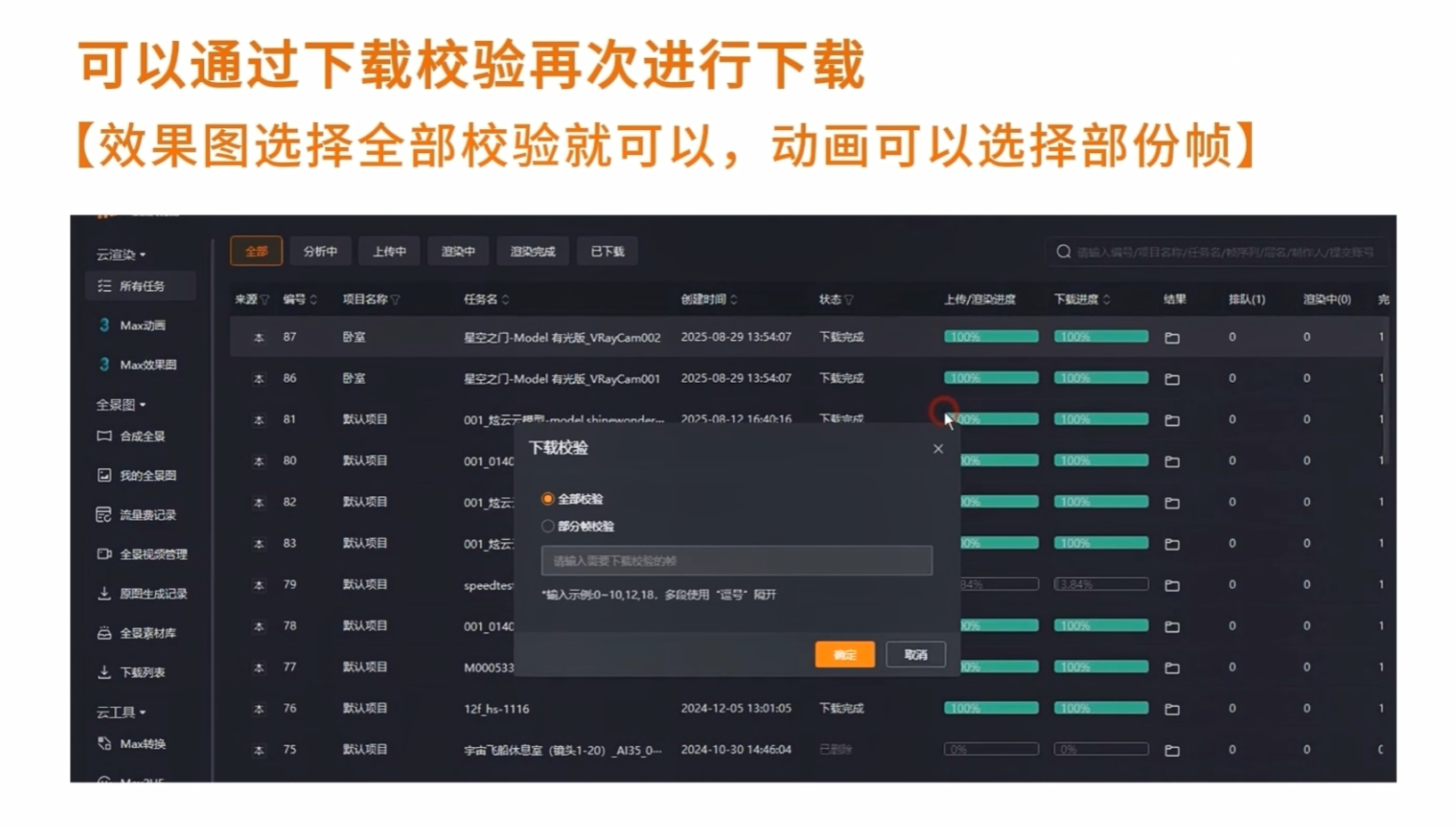The width and height of the screenshot is (1456, 829).
Task: Collapse the 云渲染 sidebar section
Action: 121,255
